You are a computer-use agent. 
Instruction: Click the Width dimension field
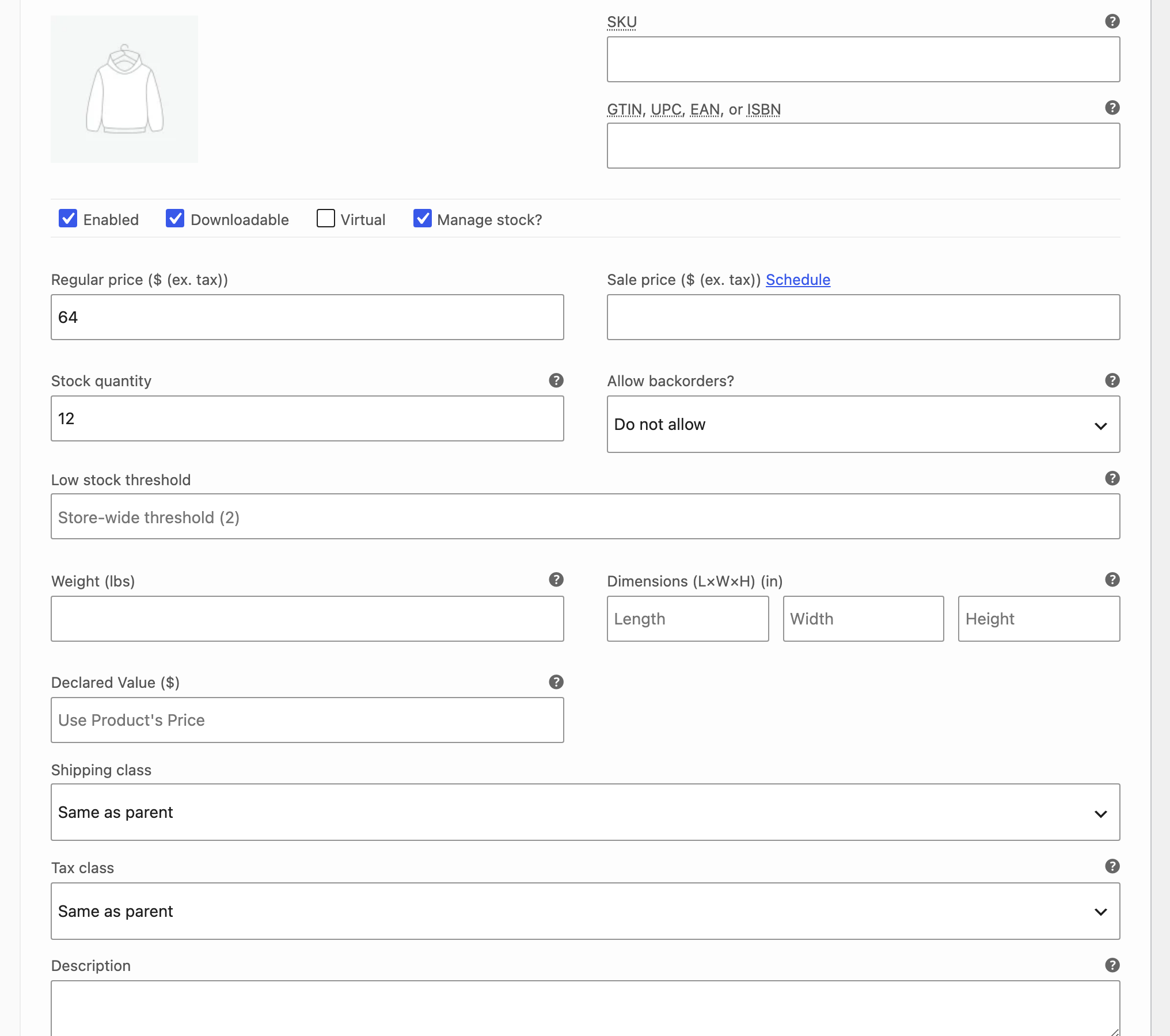pyautogui.click(x=863, y=619)
